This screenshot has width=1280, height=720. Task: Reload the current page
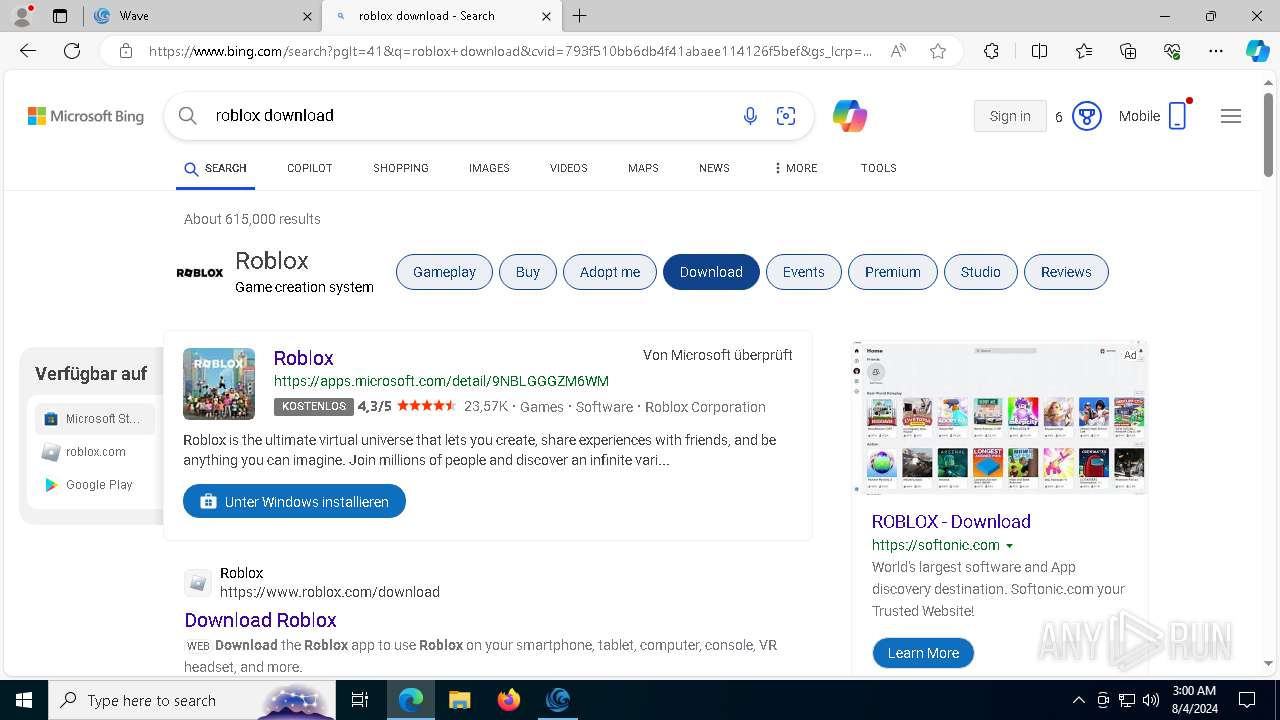tap(72, 51)
